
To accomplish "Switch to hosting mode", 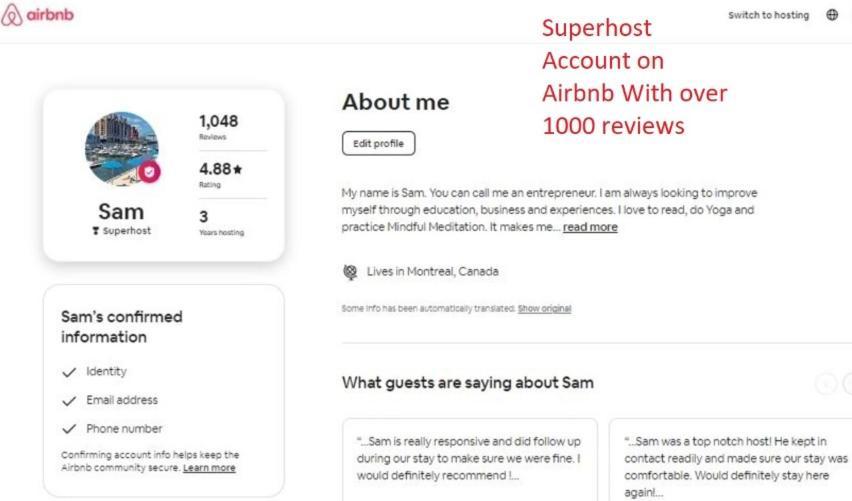I will click(x=768, y=15).
